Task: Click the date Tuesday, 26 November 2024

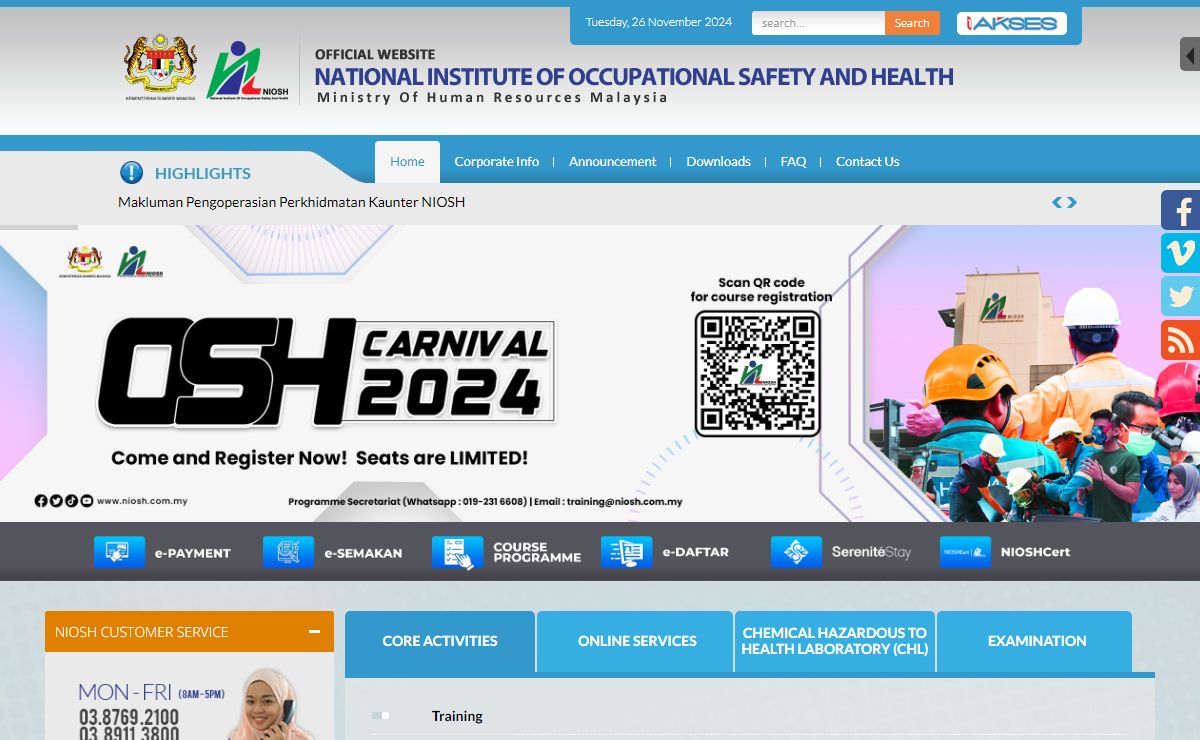Action: tap(659, 22)
